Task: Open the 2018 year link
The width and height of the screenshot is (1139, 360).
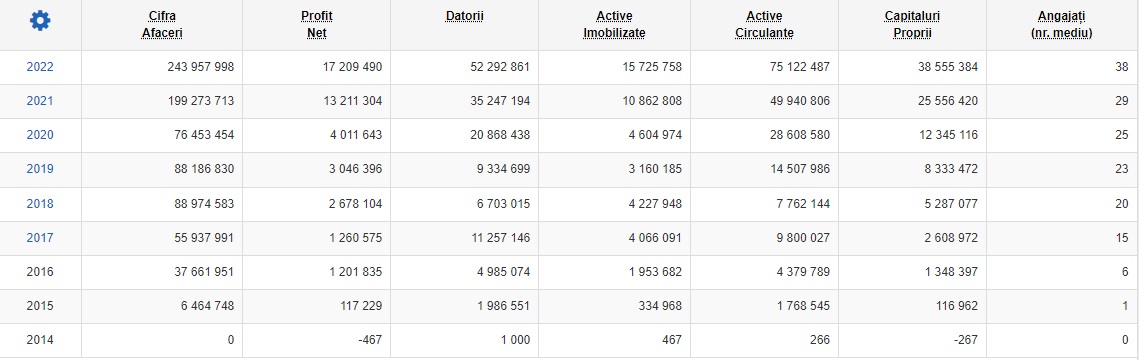Action: pos(40,204)
